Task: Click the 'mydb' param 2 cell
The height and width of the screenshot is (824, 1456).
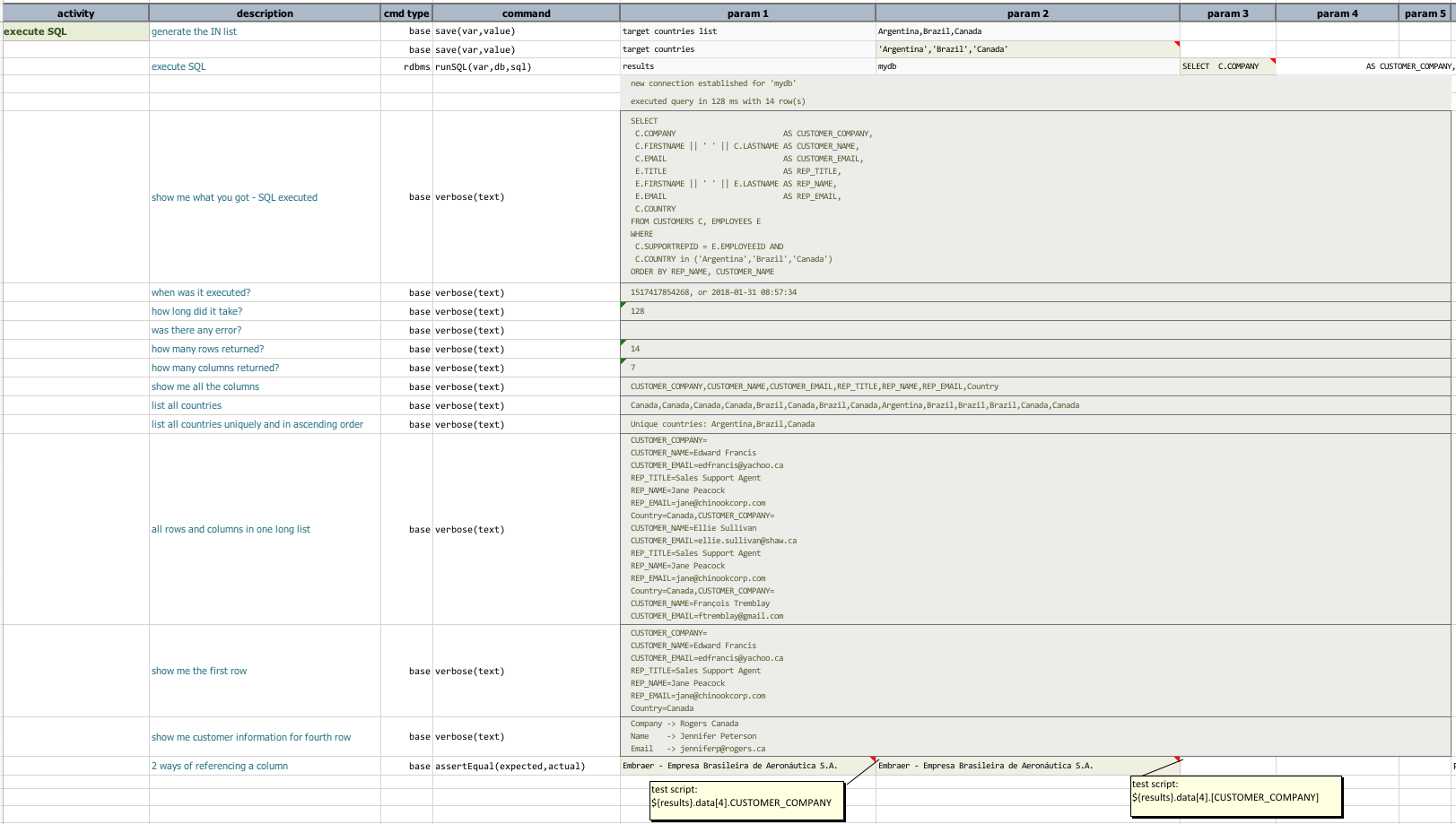Action: pyautogui.click(x=1027, y=66)
